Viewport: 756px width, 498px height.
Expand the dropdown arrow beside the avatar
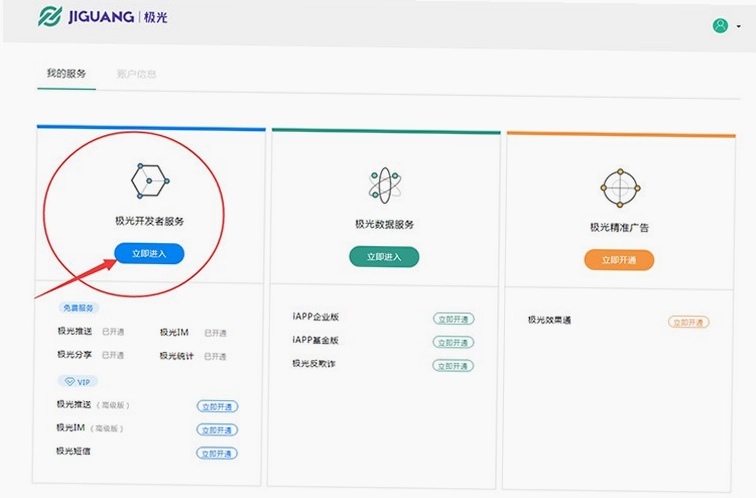coord(739,27)
